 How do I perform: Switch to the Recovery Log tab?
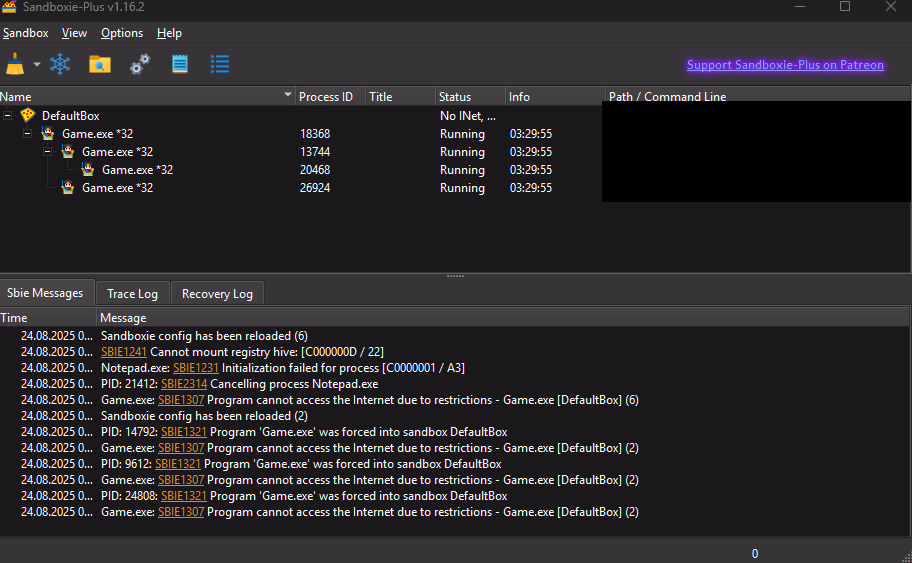click(x=217, y=294)
